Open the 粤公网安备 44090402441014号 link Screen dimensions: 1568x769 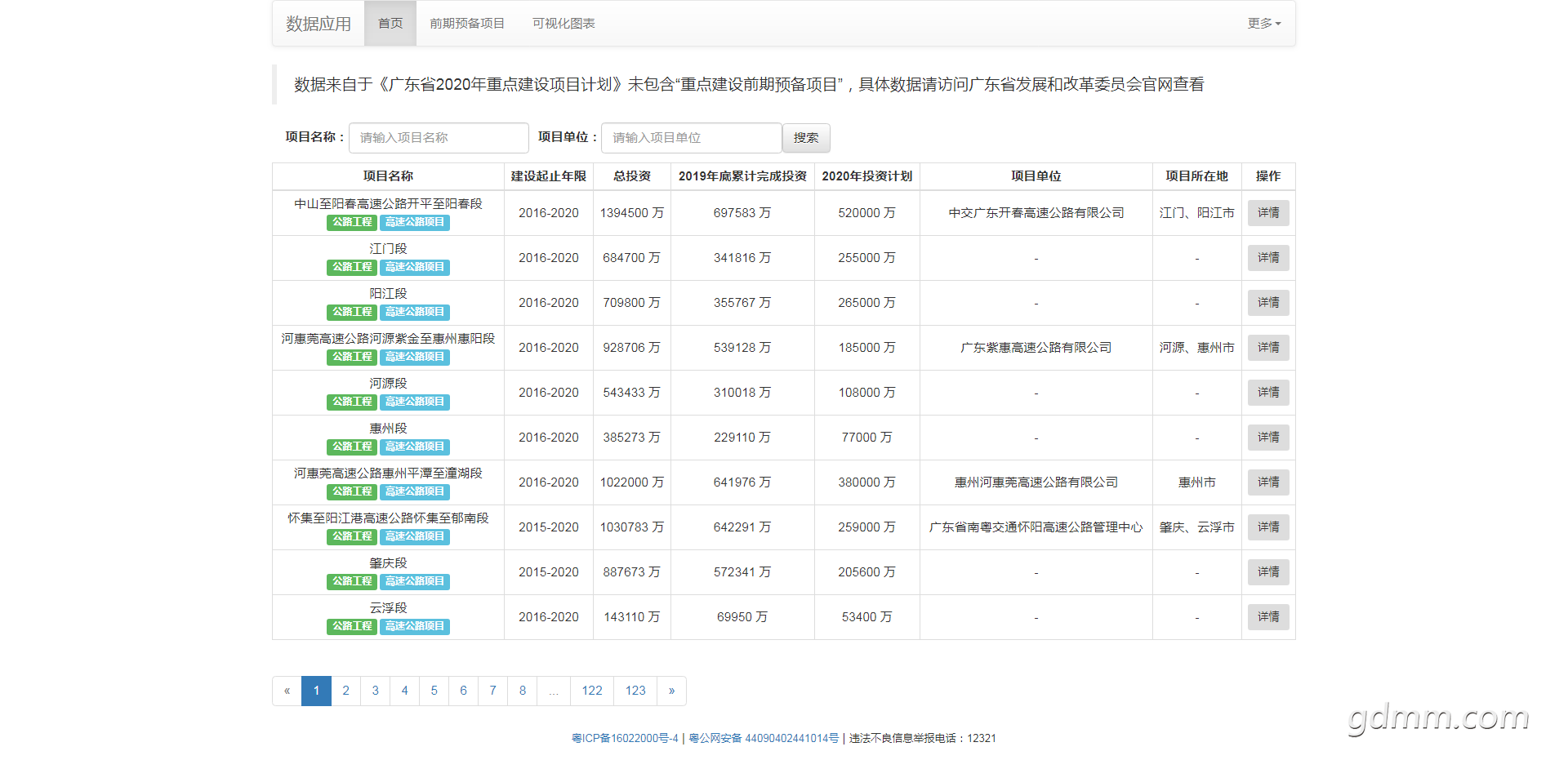(x=764, y=738)
